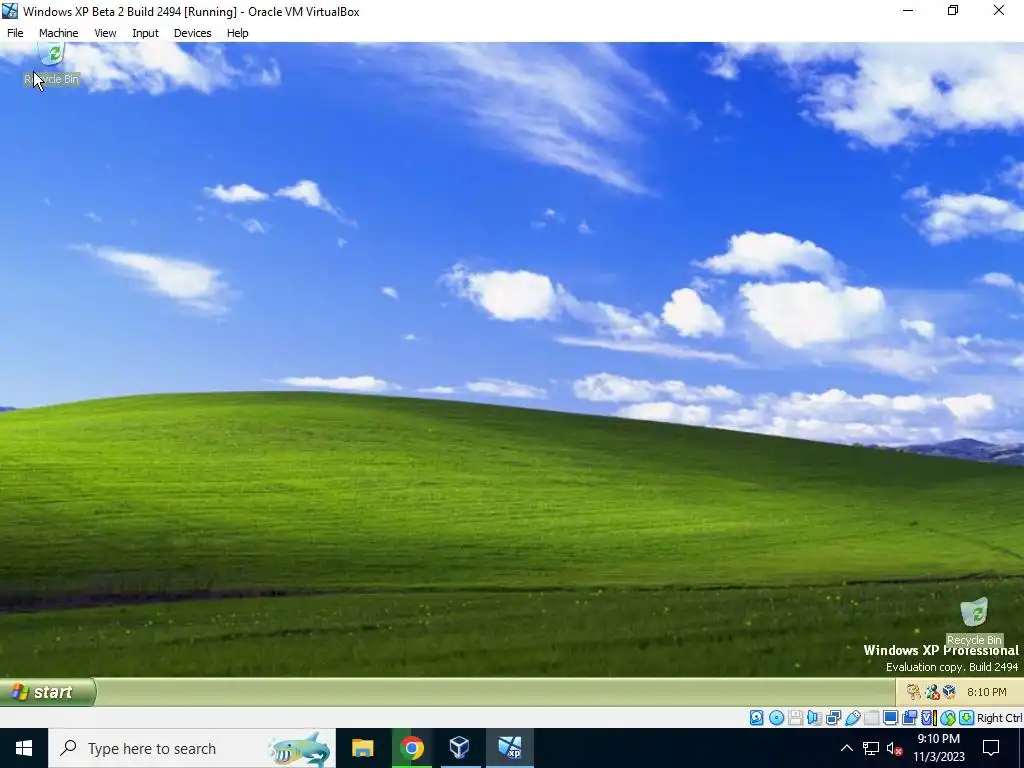Click the Type here to search box
1024x768 pixels.
(x=191, y=748)
